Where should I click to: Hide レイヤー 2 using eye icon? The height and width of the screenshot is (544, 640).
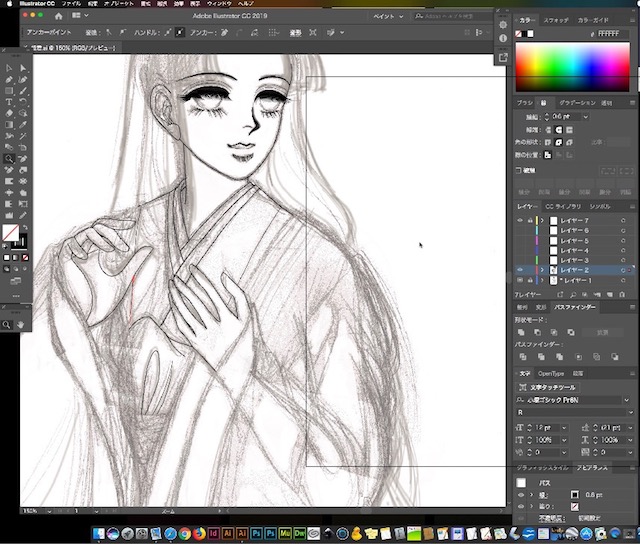tap(520, 270)
